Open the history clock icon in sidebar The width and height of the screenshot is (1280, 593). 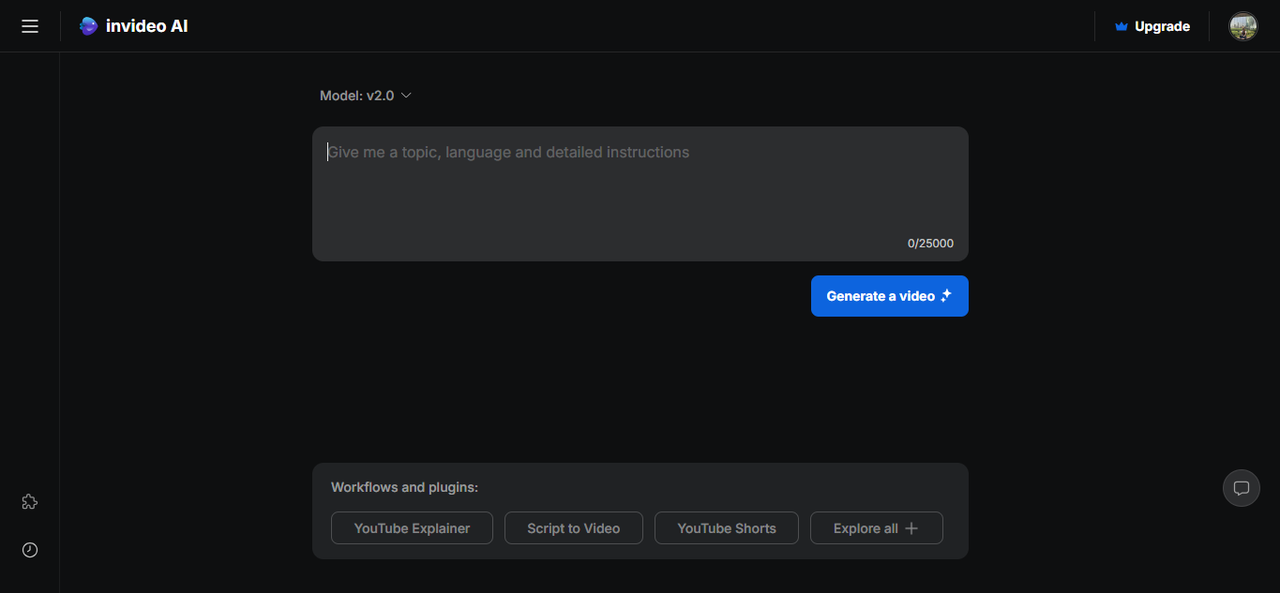tap(30, 550)
